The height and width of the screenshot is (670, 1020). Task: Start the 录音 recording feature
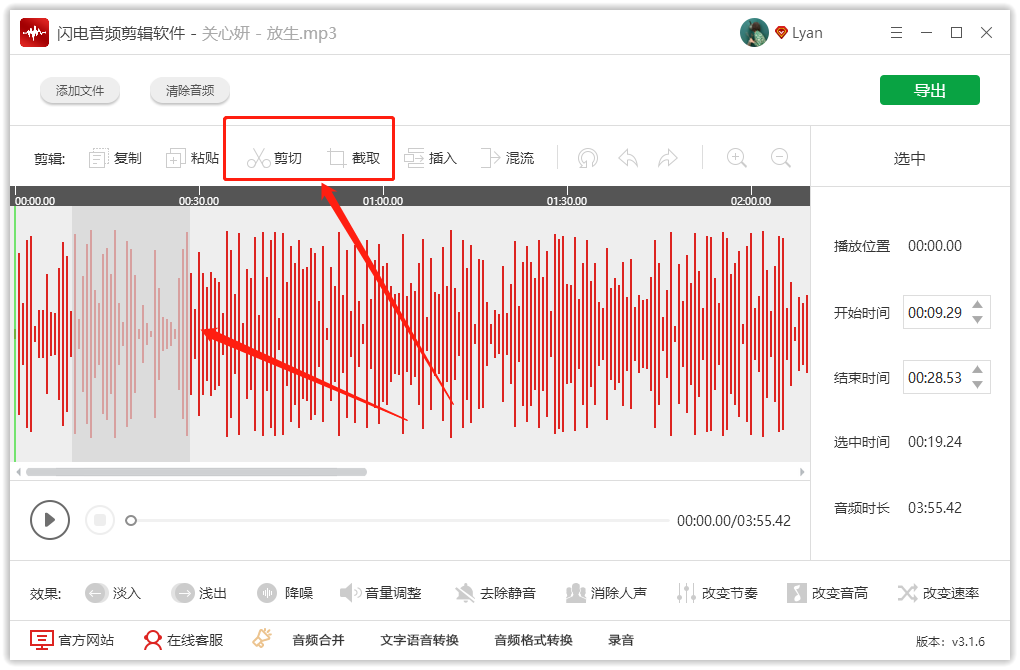621,640
